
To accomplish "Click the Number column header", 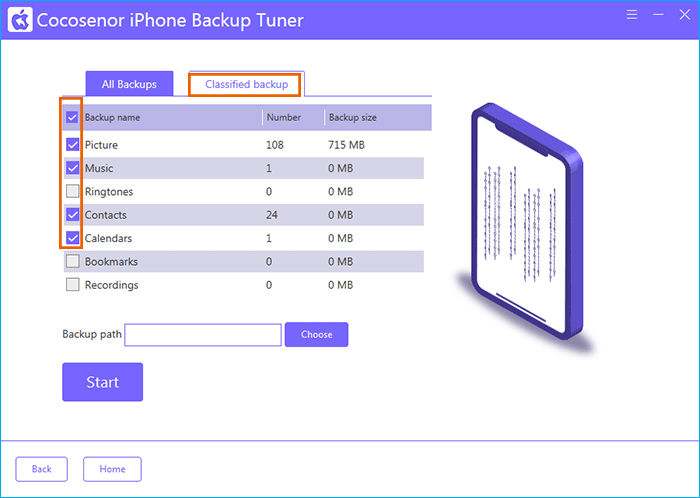I will point(283,117).
